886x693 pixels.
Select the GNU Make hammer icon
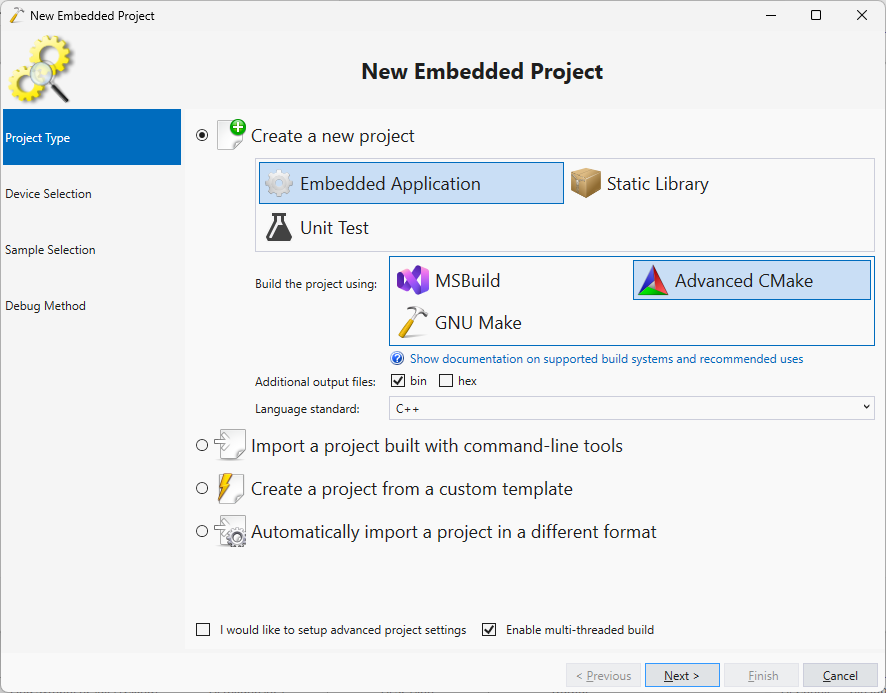click(x=413, y=323)
